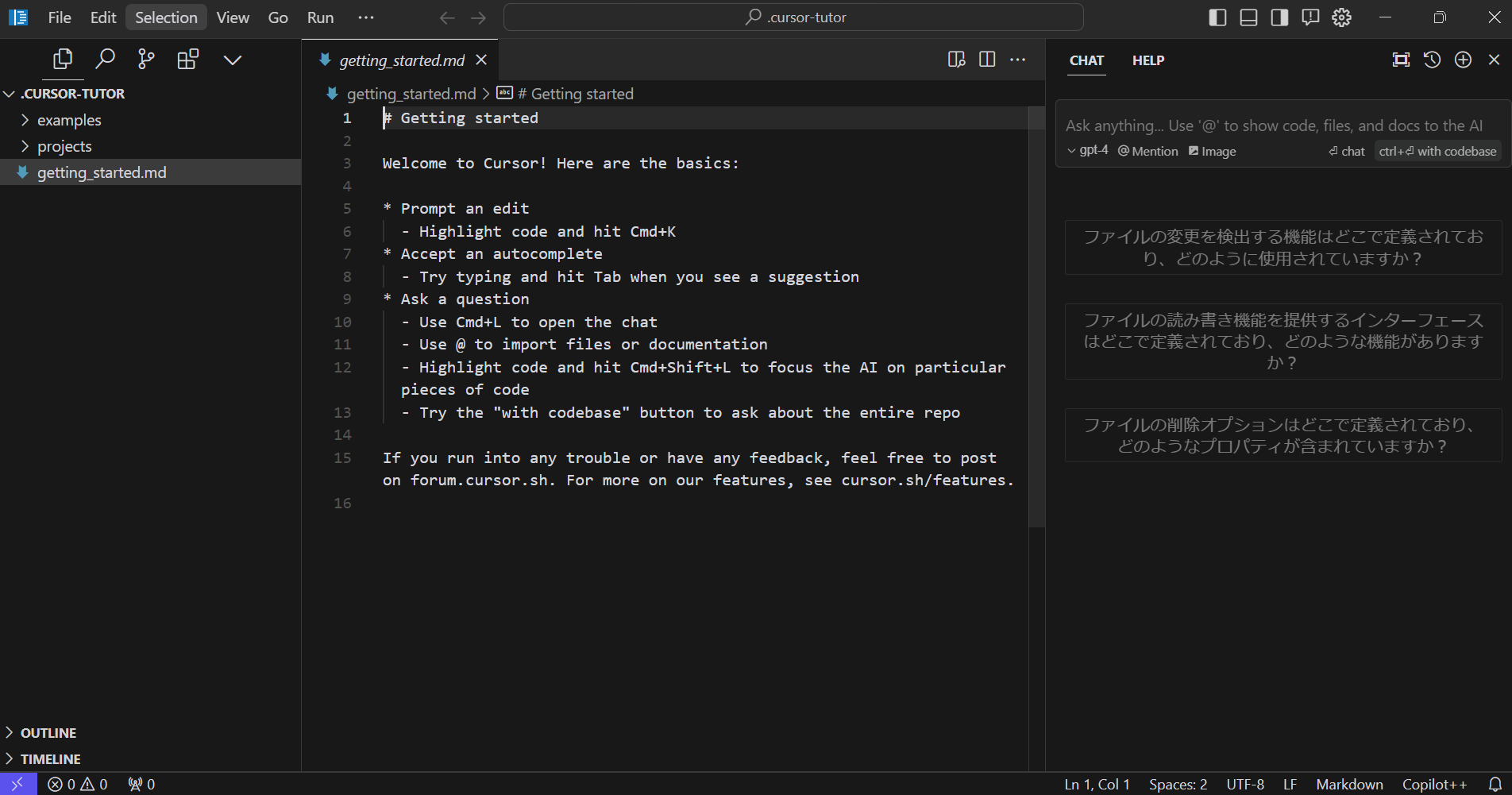Expand chat to full editor icon
The image size is (1512, 795).
[1401, 60]
